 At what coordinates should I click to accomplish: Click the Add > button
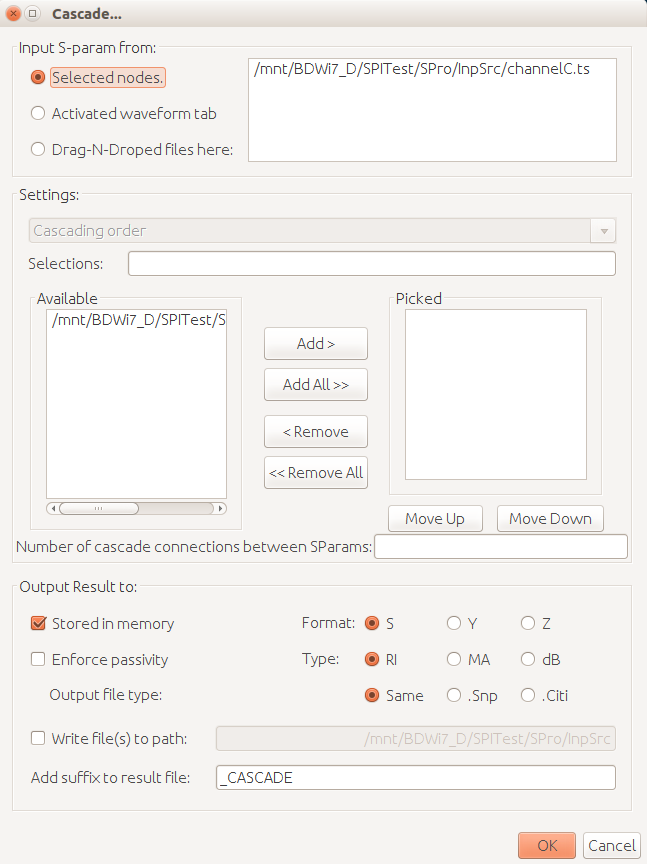pos(316,344)
